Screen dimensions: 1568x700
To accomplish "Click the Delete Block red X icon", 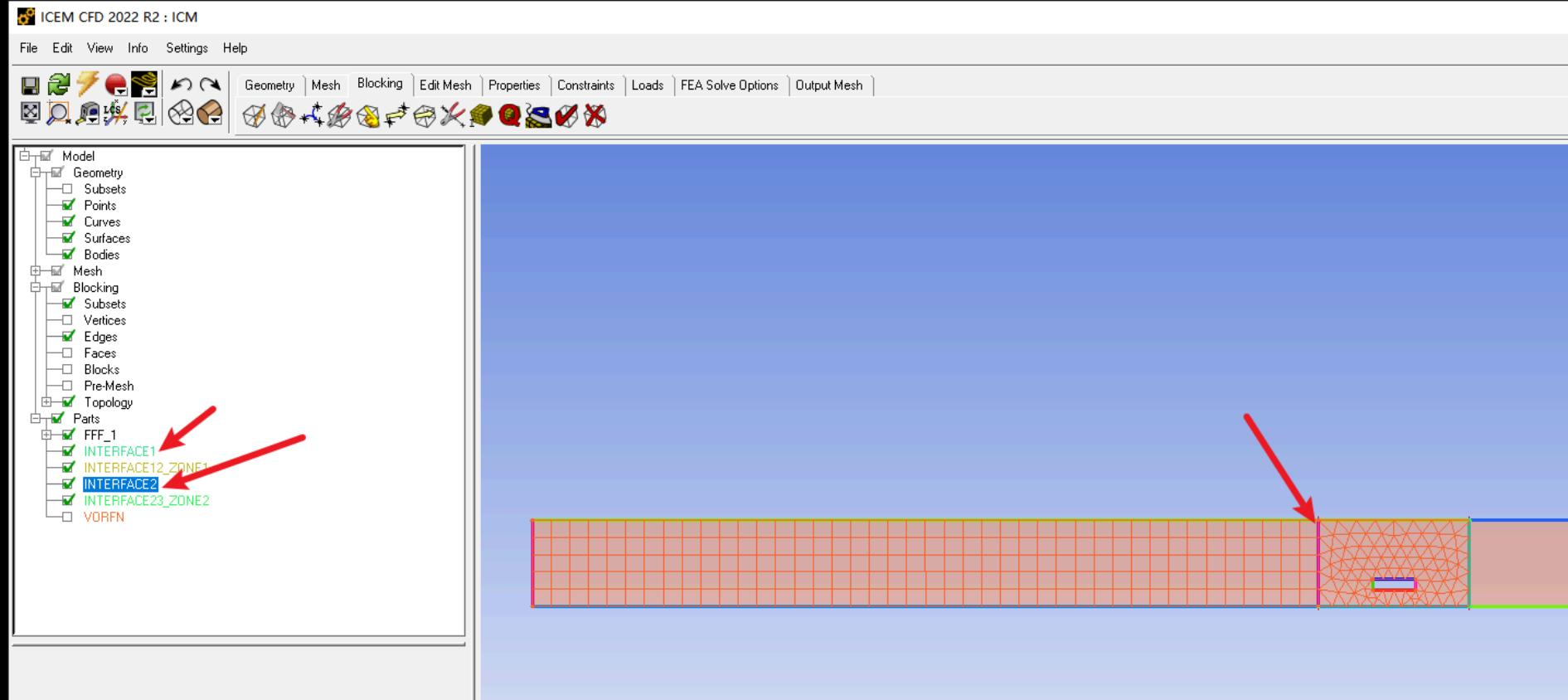I will tap(595, 116).
